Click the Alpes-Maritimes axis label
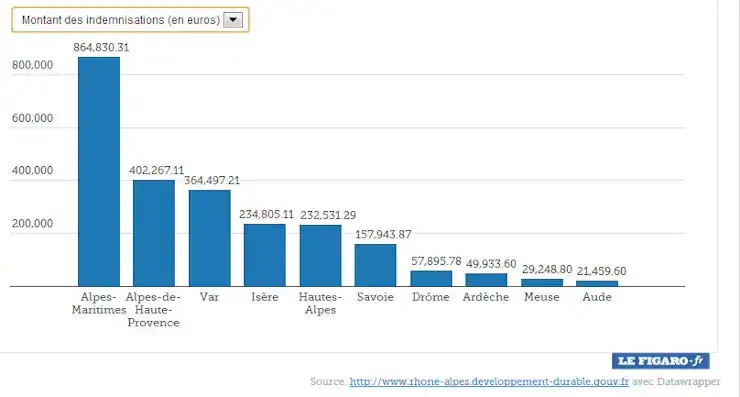The image size is (740, 397). coord(99,303)
